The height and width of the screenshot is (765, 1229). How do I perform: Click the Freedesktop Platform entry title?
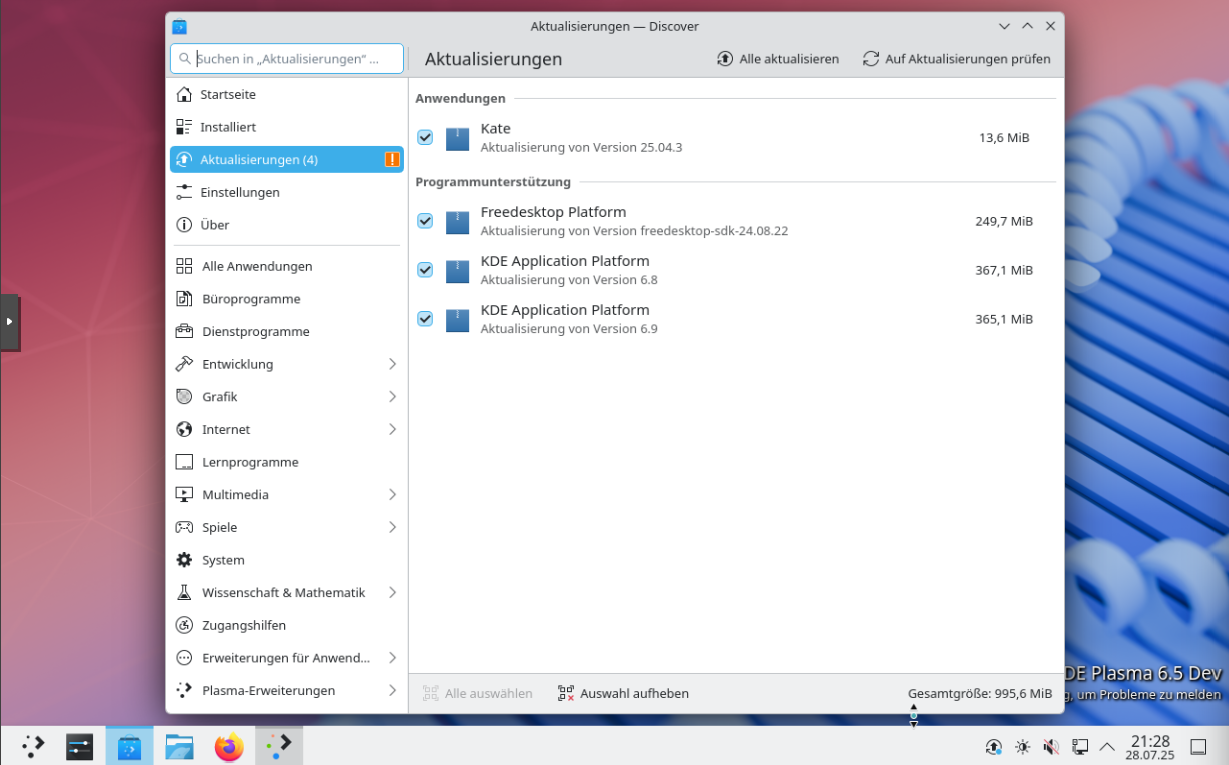[553, 212]
